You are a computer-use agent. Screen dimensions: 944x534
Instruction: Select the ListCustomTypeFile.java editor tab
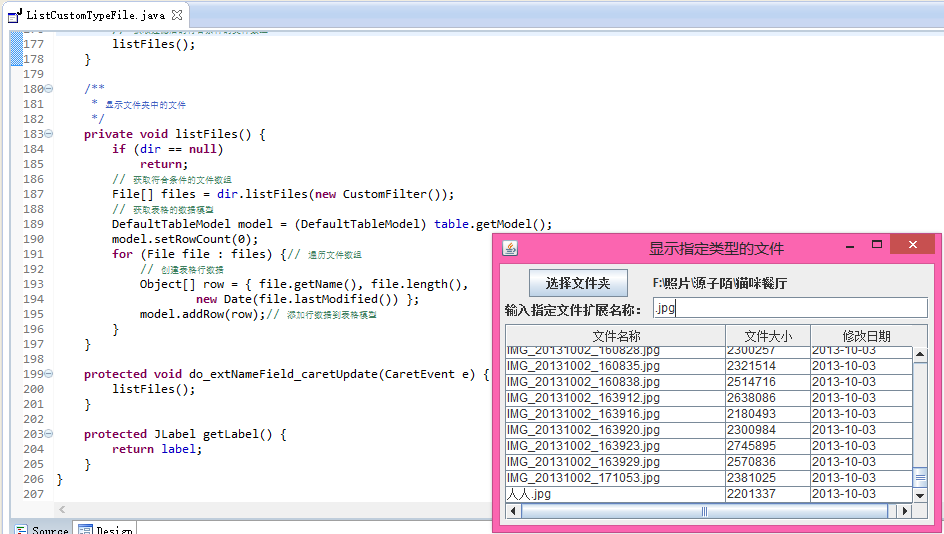click(95, 15)
